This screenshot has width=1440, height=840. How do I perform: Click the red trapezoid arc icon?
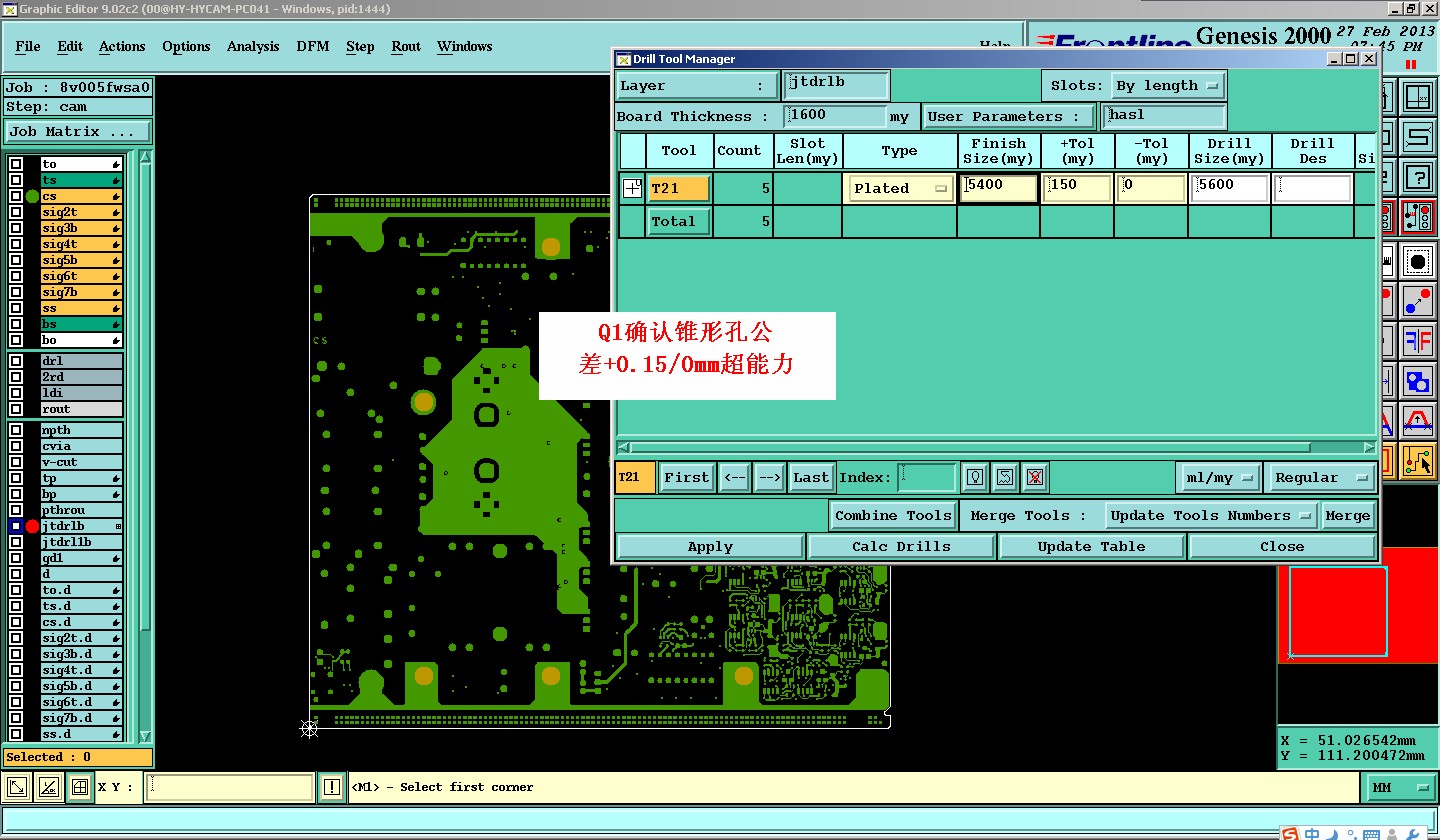click(x=1417, y=422)
